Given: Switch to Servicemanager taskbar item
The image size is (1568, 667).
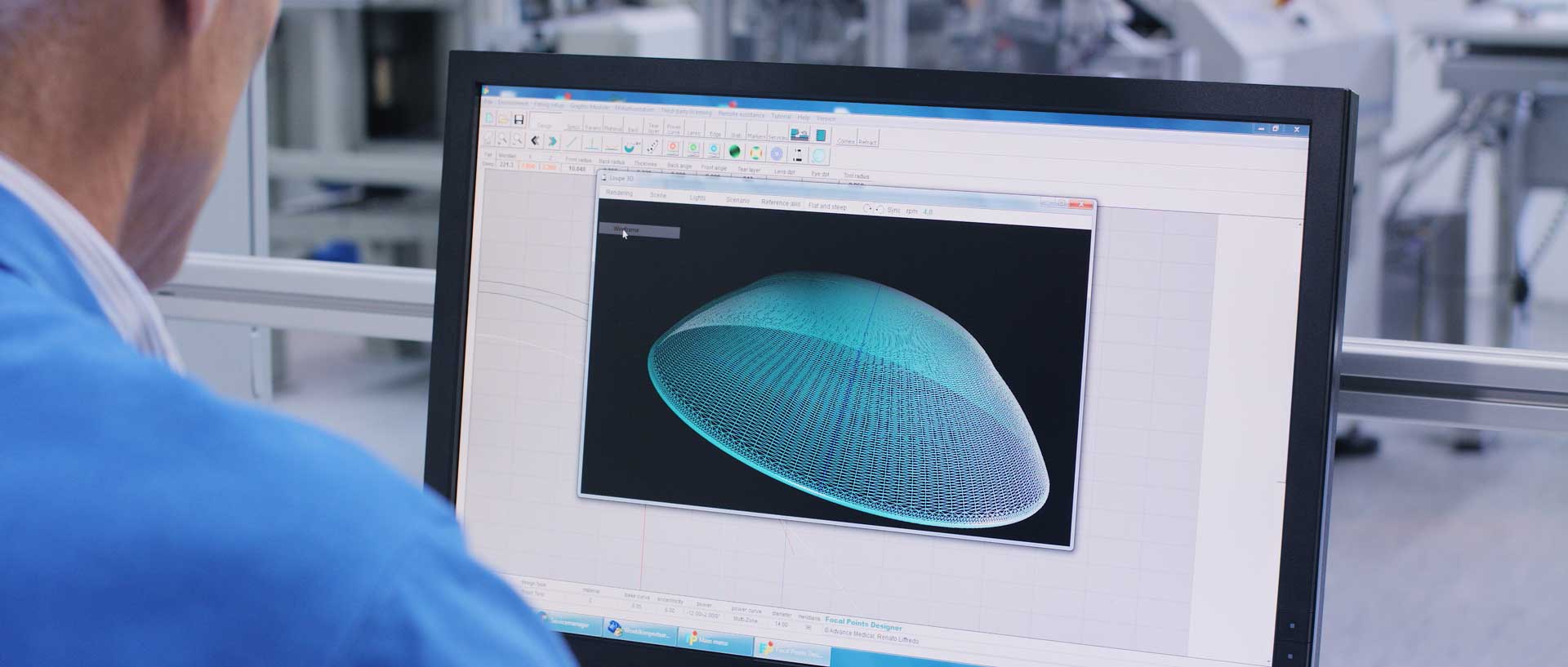Looking at the screenshot, I should 570,625.
